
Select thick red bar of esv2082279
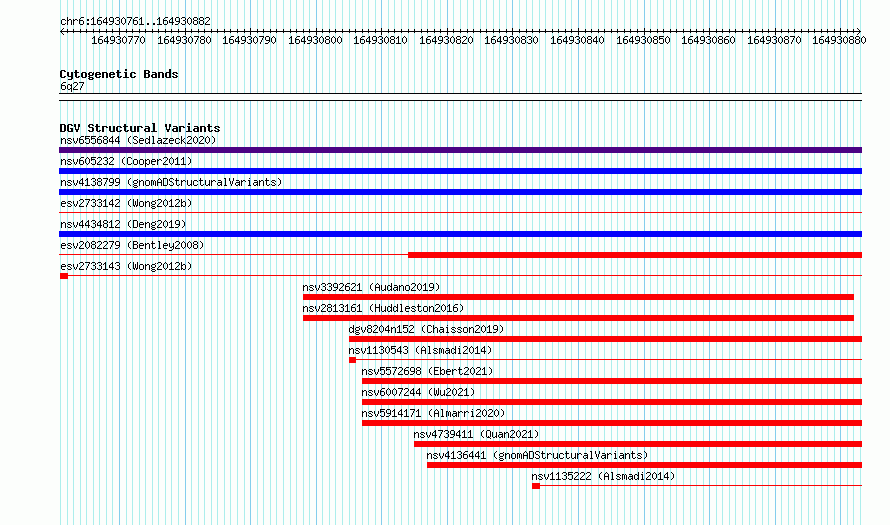(x=635, y=255)
